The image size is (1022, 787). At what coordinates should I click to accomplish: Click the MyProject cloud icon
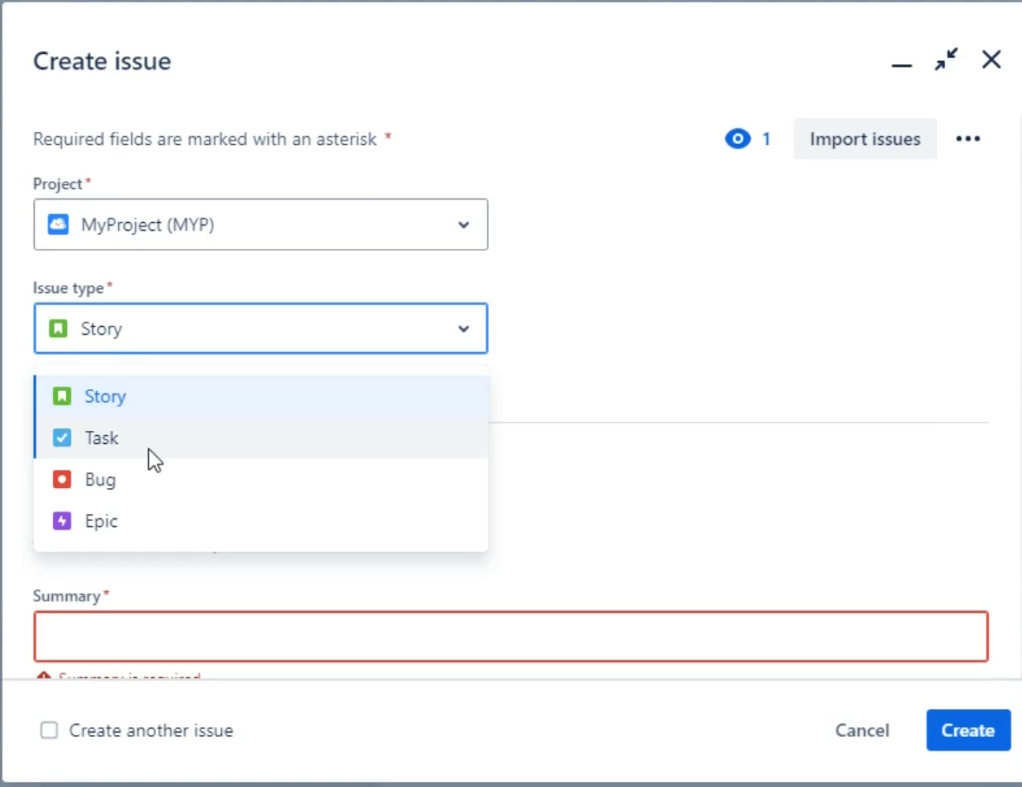(58, 224)
